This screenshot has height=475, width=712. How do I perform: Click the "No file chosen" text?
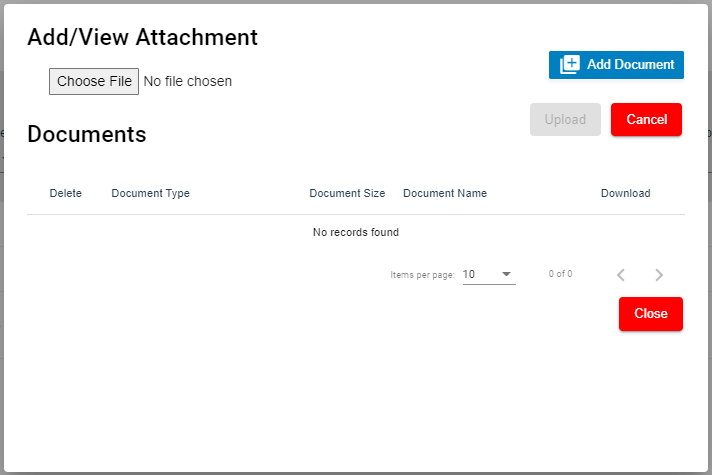coord(188,82)
